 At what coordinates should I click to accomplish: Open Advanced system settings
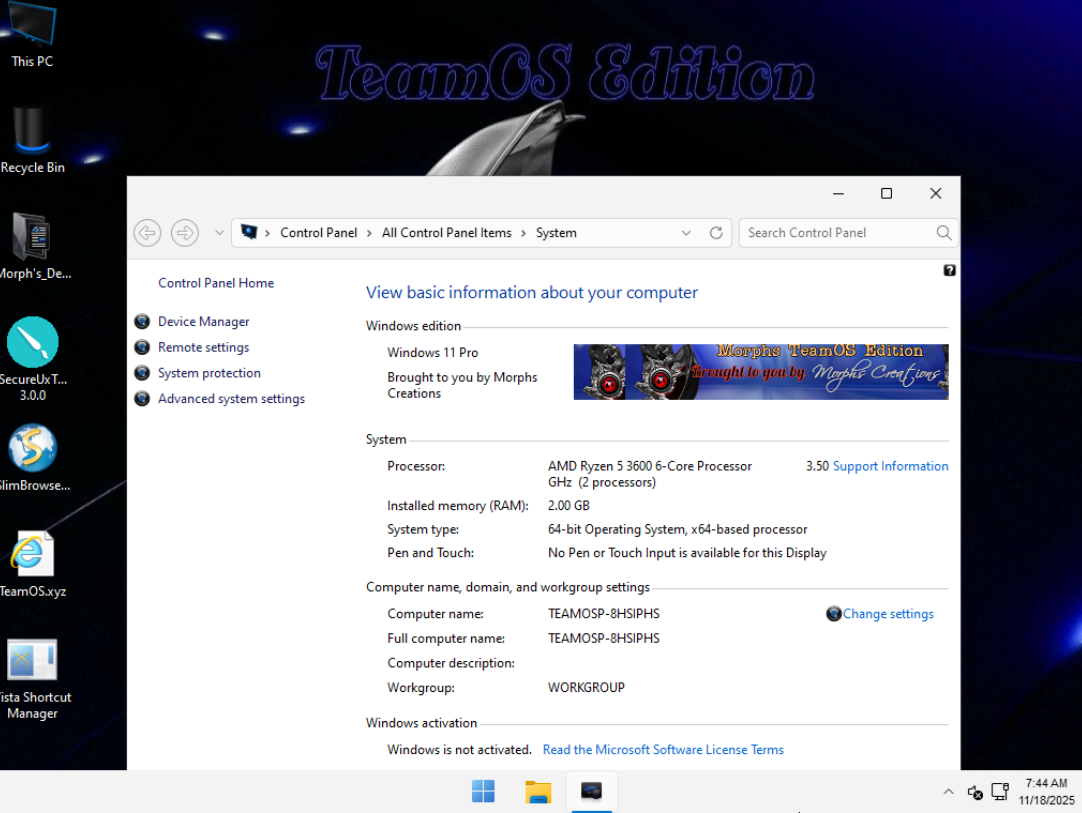pos(231,399)
